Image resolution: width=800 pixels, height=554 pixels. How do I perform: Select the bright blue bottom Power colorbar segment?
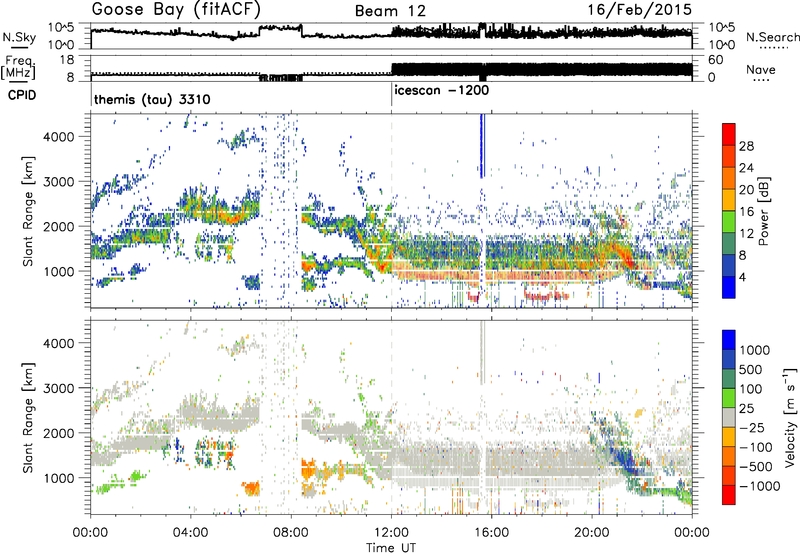(729, 288)
